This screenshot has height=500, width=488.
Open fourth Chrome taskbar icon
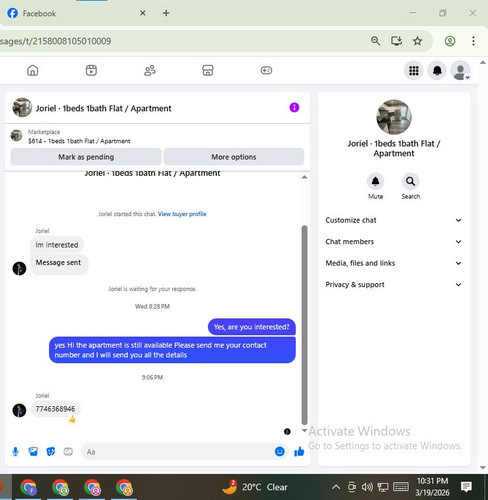(x=124, y=487)
